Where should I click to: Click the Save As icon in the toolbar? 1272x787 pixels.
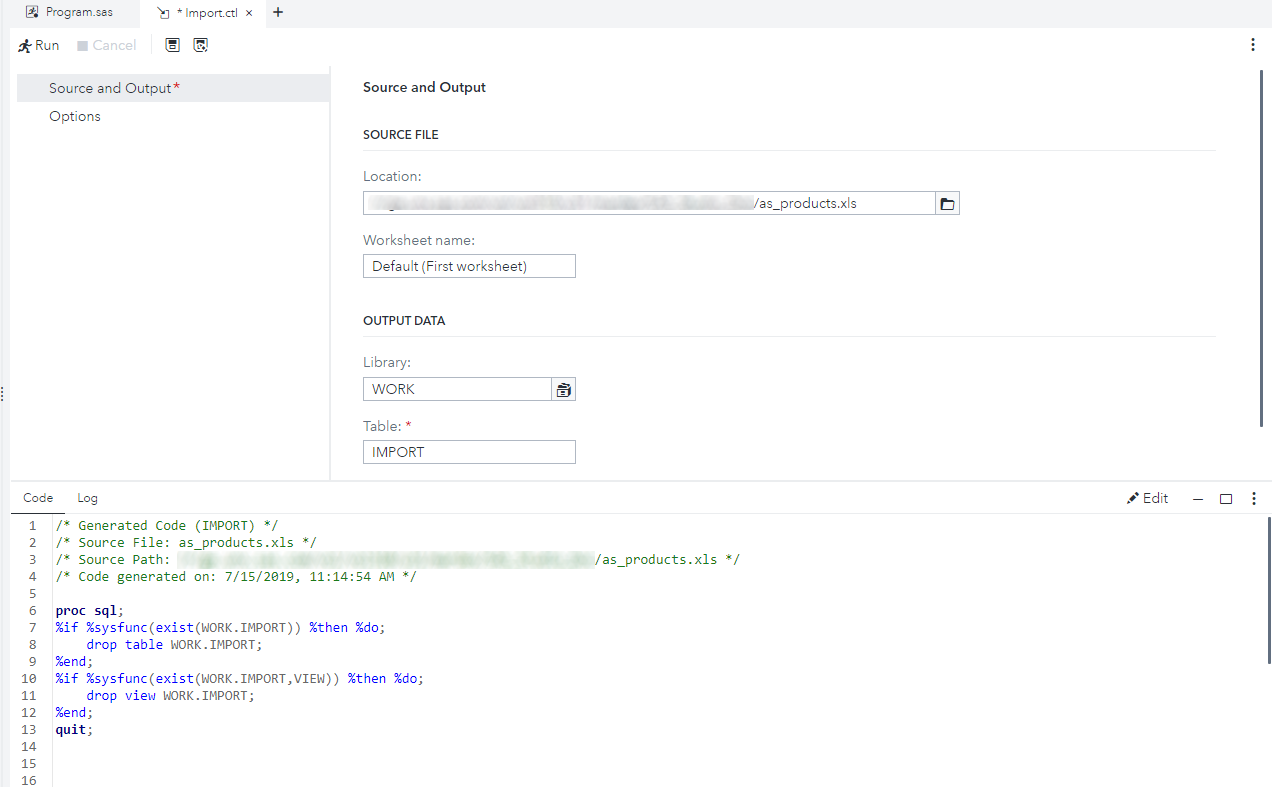click(201, 45)
